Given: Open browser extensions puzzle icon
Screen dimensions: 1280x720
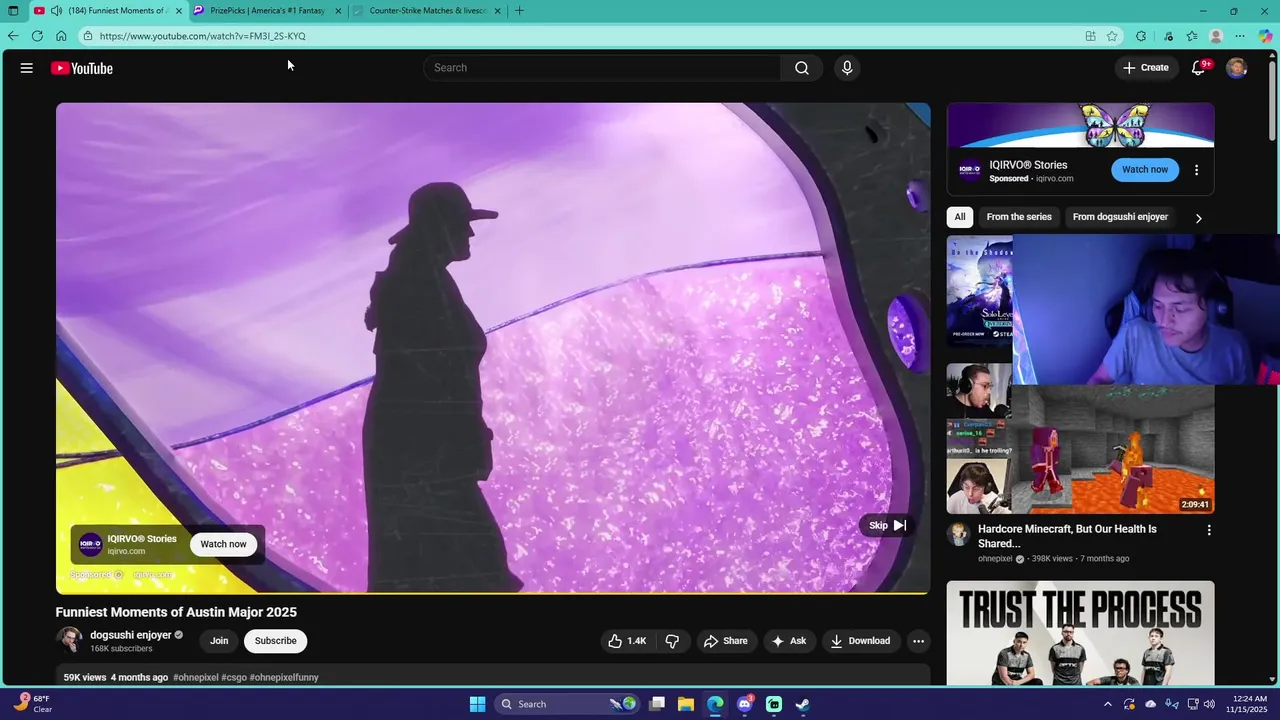Looking at the screenshot, I should [x=1141, y=36].
